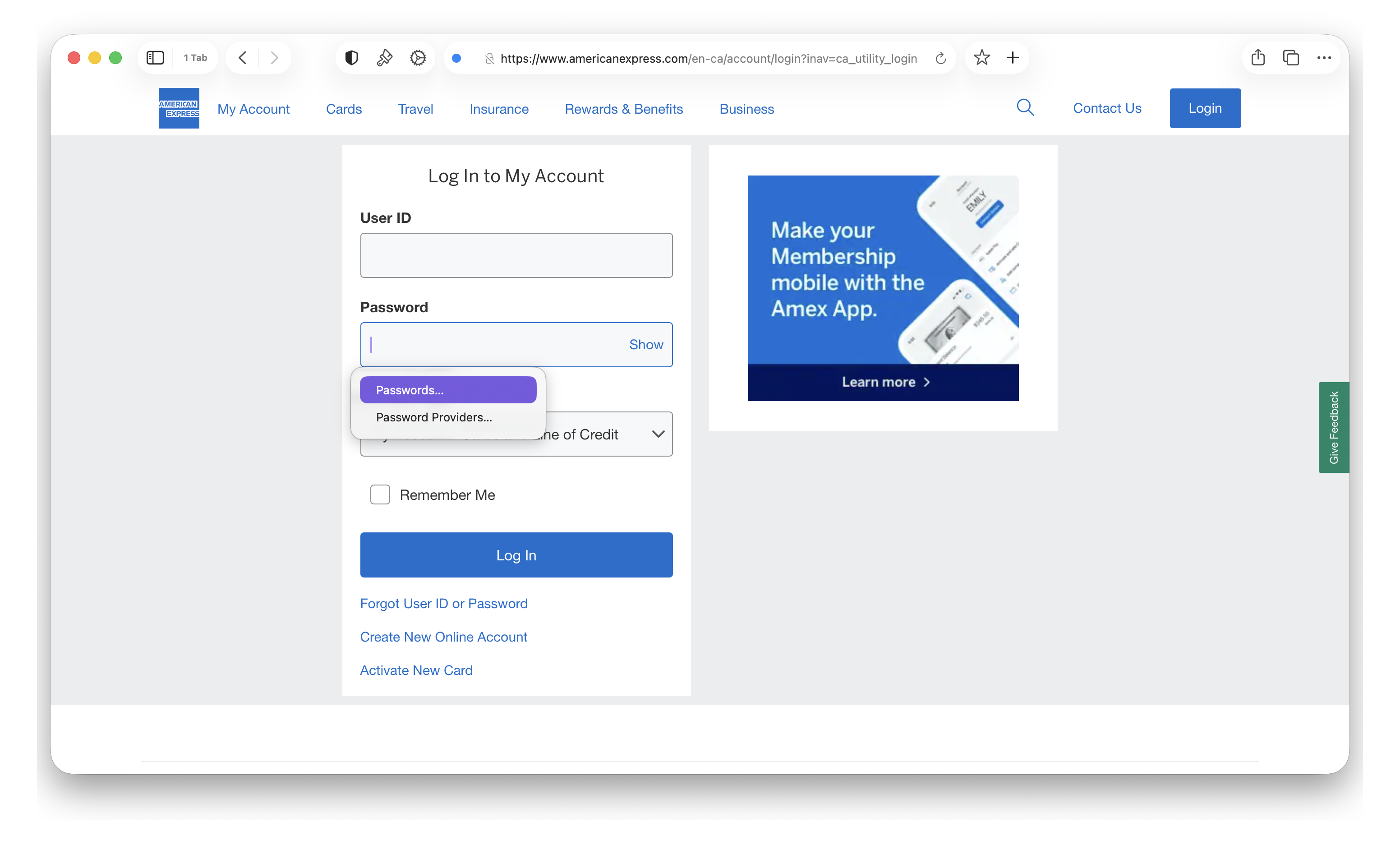Open a new tab with plus icon
This screenshot has width=1400, height=841.
pyautogui.click(x=1013, y=58)
